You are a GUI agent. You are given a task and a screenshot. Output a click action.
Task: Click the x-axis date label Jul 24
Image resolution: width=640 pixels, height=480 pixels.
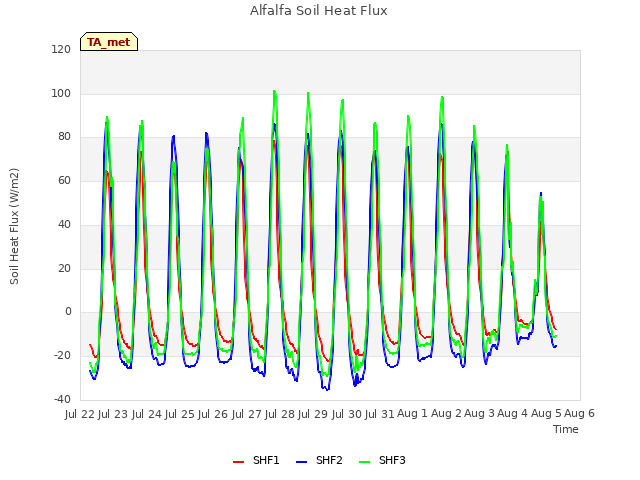click(x=146, y=414)
